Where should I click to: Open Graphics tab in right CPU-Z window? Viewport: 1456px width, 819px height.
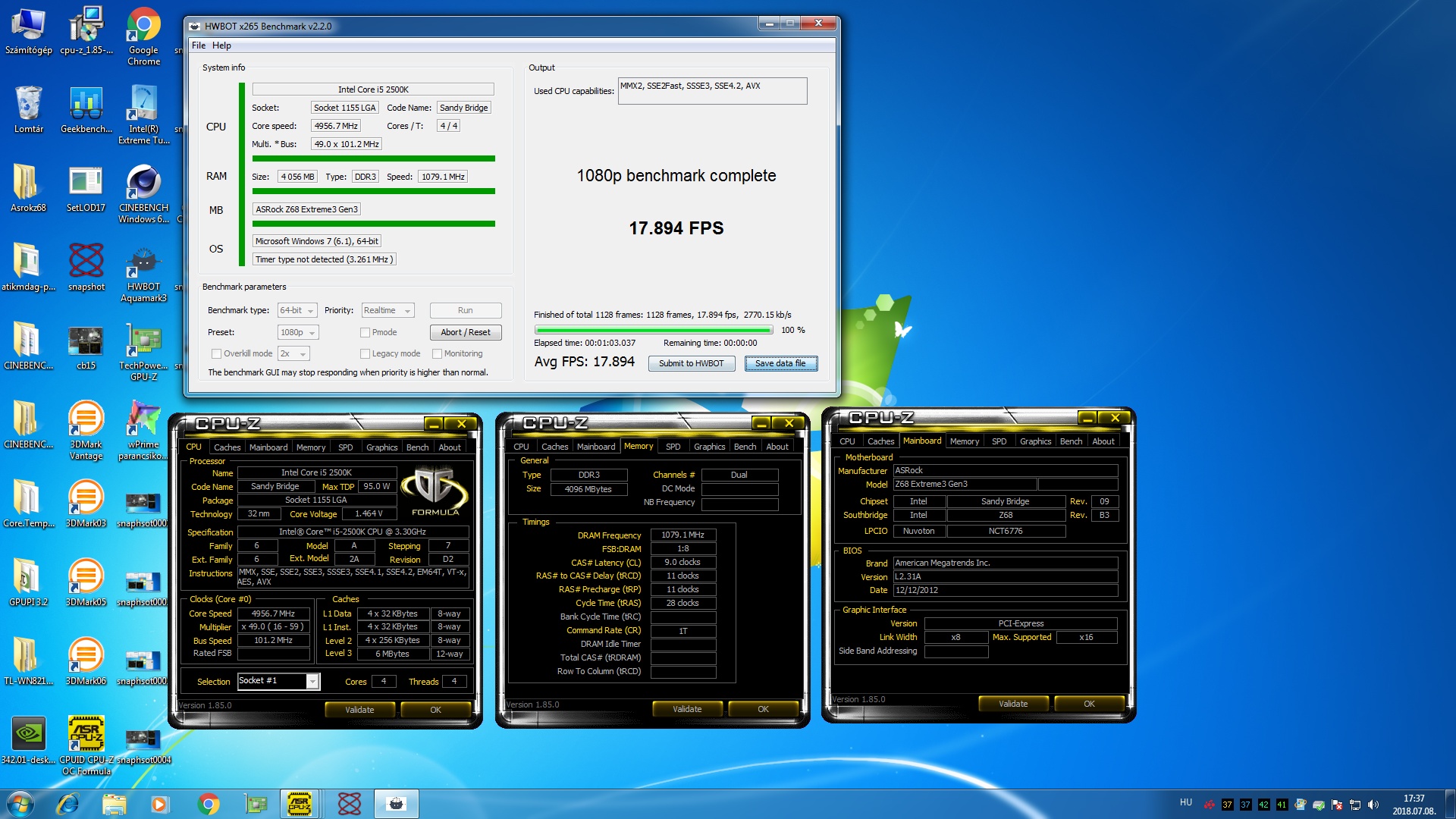coord(1035,441)
